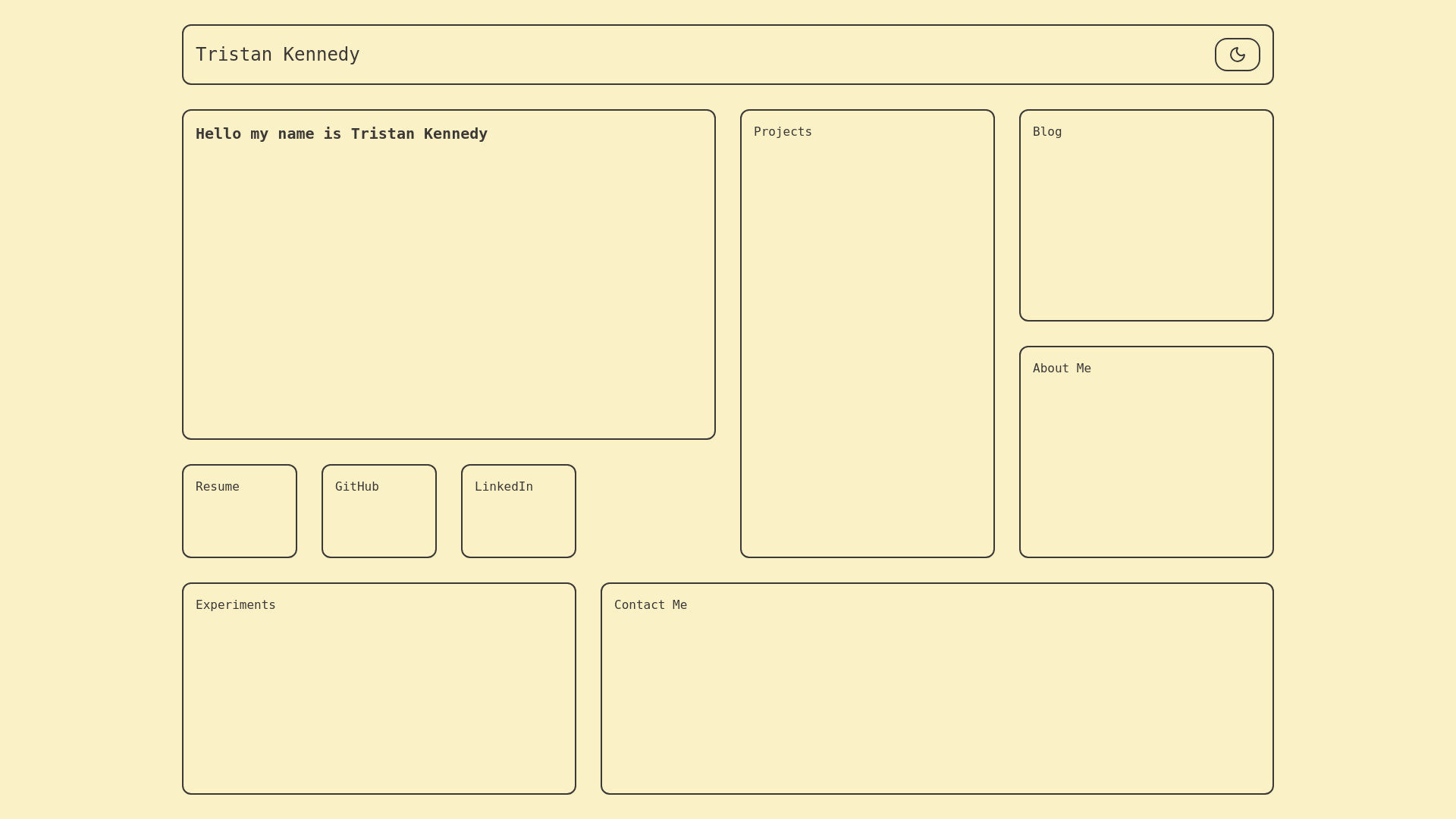Viewport: 1456px width, 819px height.
Task: Click the 'About Me' text label
Action: tap(1062, 369)
